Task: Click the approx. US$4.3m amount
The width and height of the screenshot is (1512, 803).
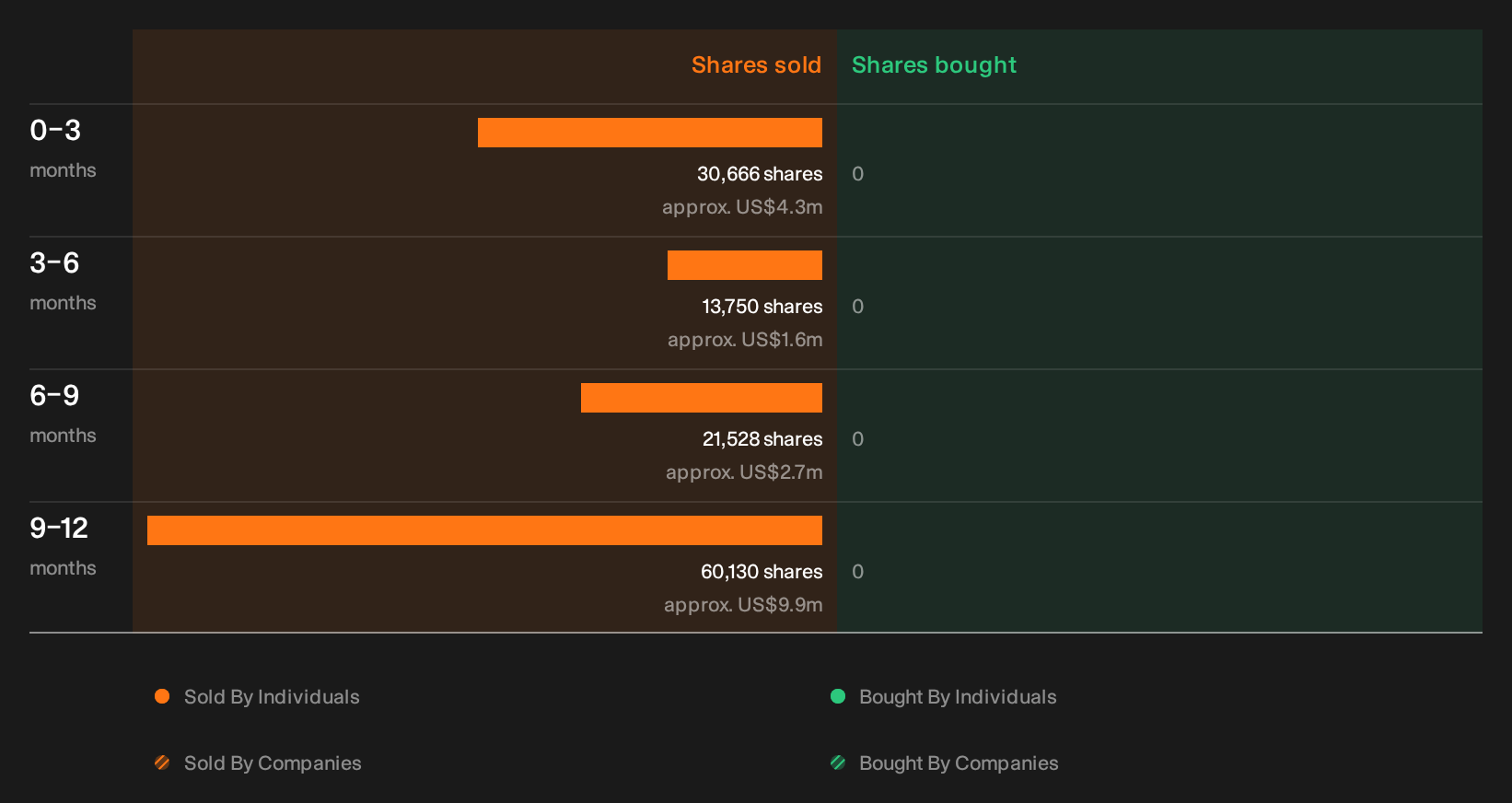Action: point(742,207)
